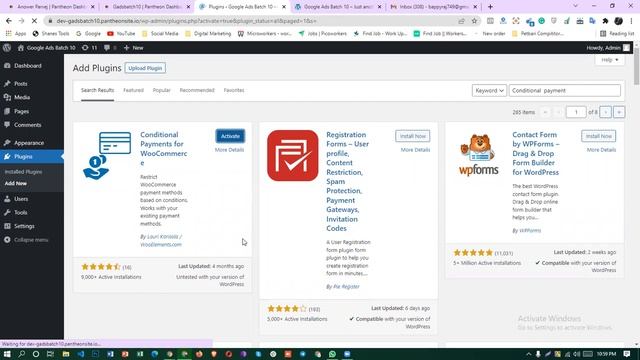Go to the next page of results

point(605,112)
